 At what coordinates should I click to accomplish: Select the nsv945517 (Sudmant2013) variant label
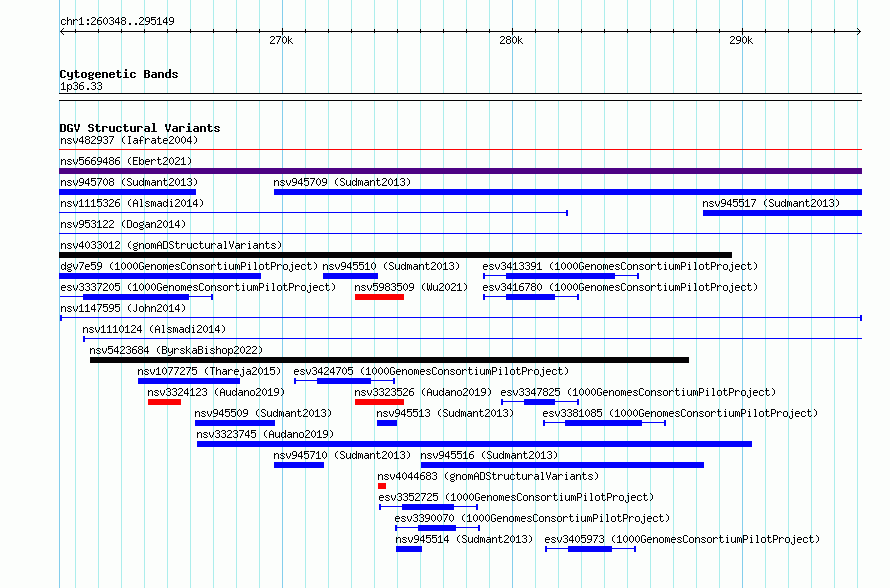771,203
